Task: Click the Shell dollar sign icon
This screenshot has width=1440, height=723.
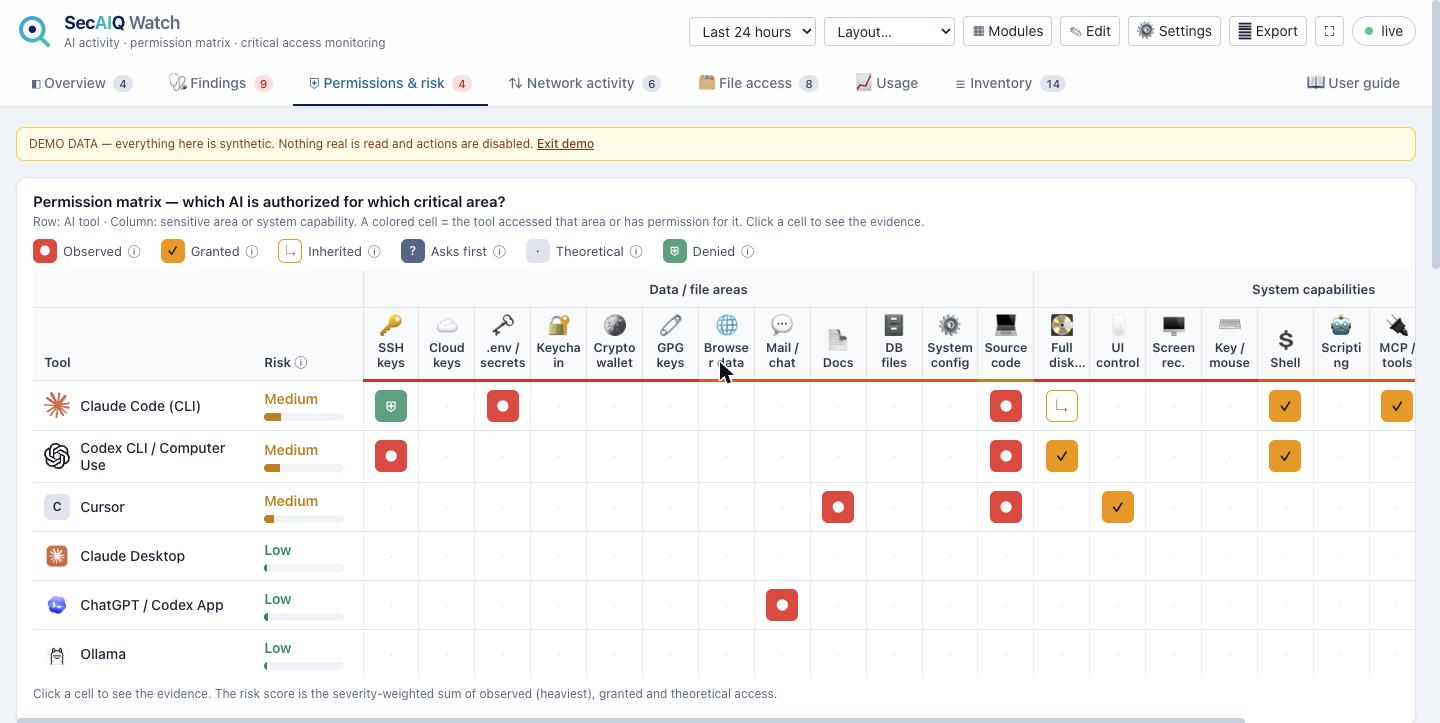Action: click(x=1286, y=339)
